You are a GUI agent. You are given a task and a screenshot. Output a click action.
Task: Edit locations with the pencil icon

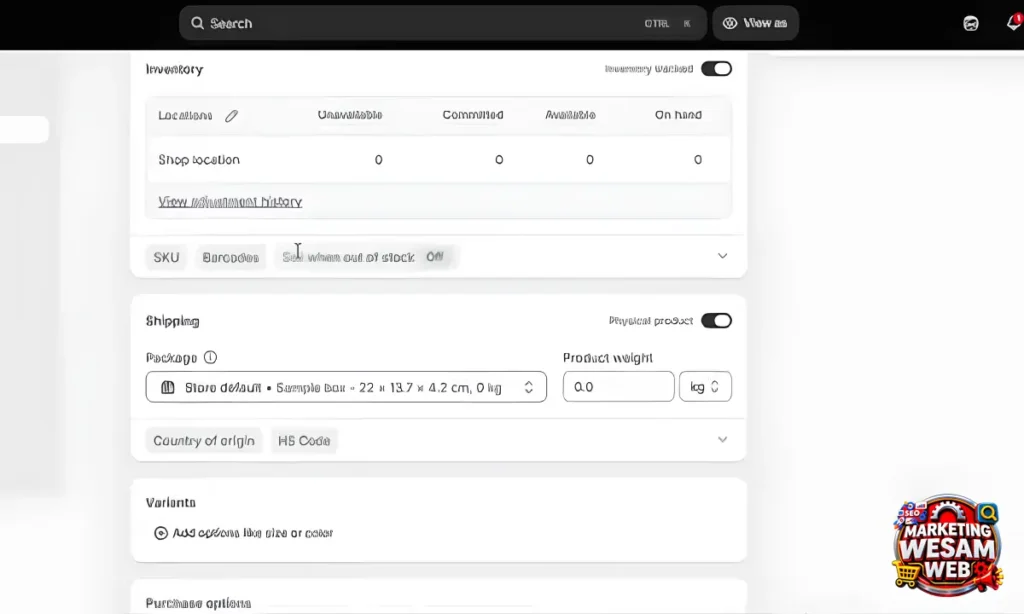click(231, 116)
